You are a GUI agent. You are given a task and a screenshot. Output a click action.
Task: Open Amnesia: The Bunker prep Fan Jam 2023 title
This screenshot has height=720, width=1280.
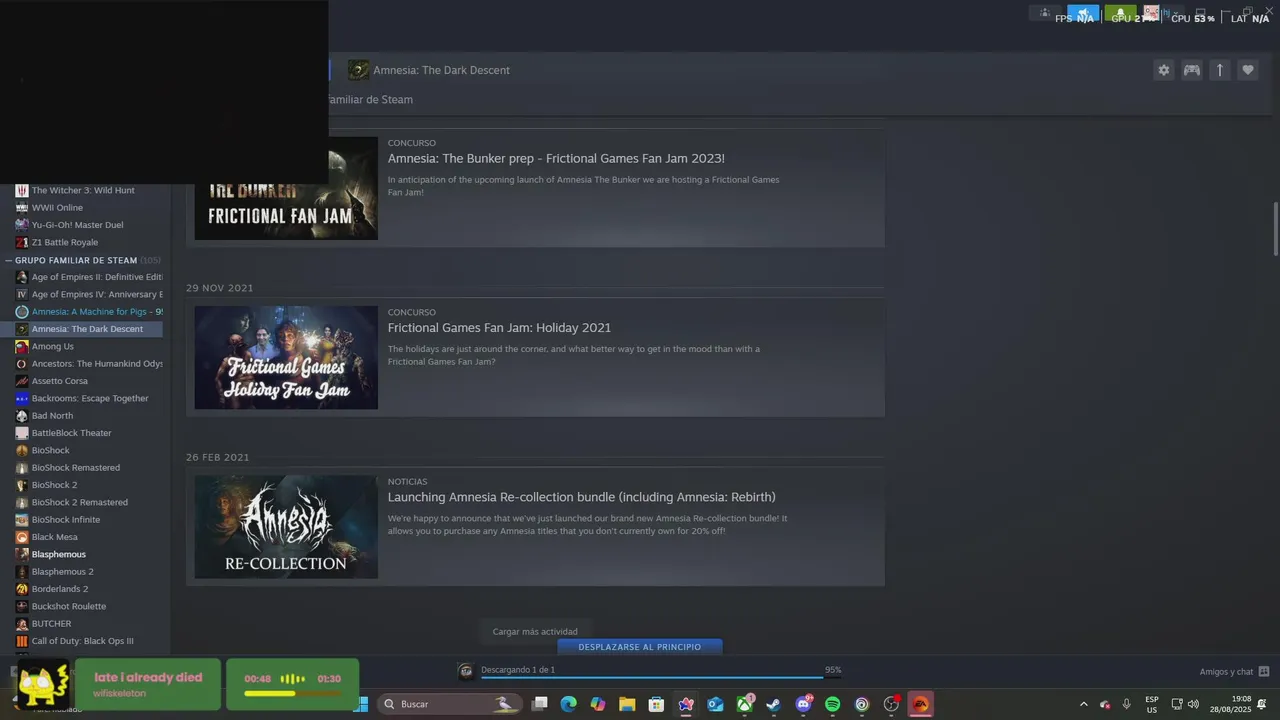[x=556, y=158]
